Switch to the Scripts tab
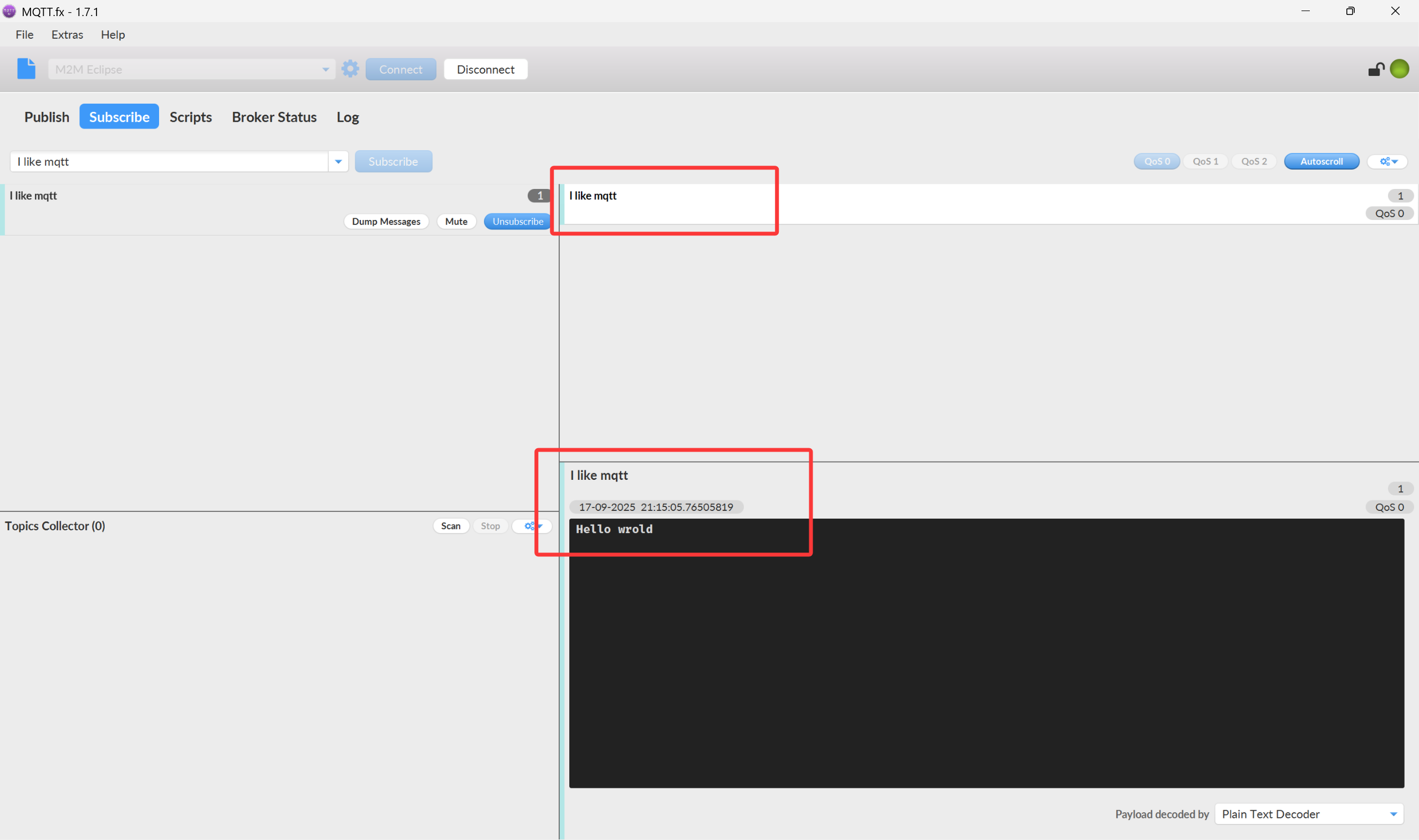The width and height of the screenshot is (1419, 840). click(191, 116)
